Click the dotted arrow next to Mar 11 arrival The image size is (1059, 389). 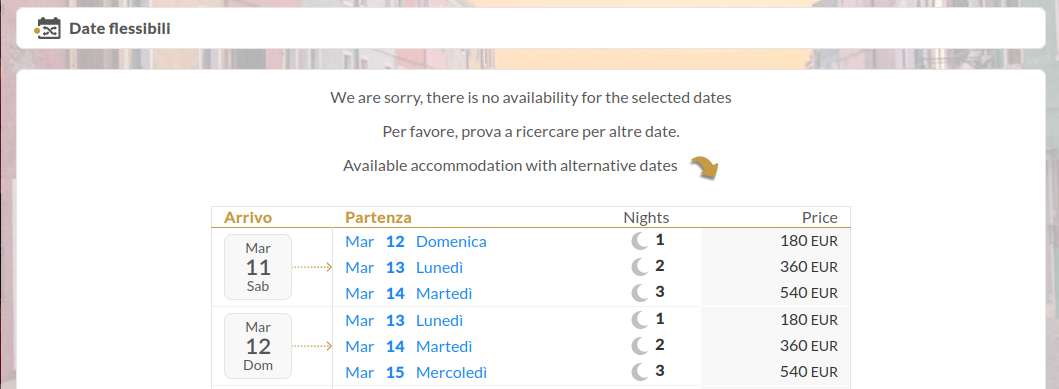coord(312,267)
